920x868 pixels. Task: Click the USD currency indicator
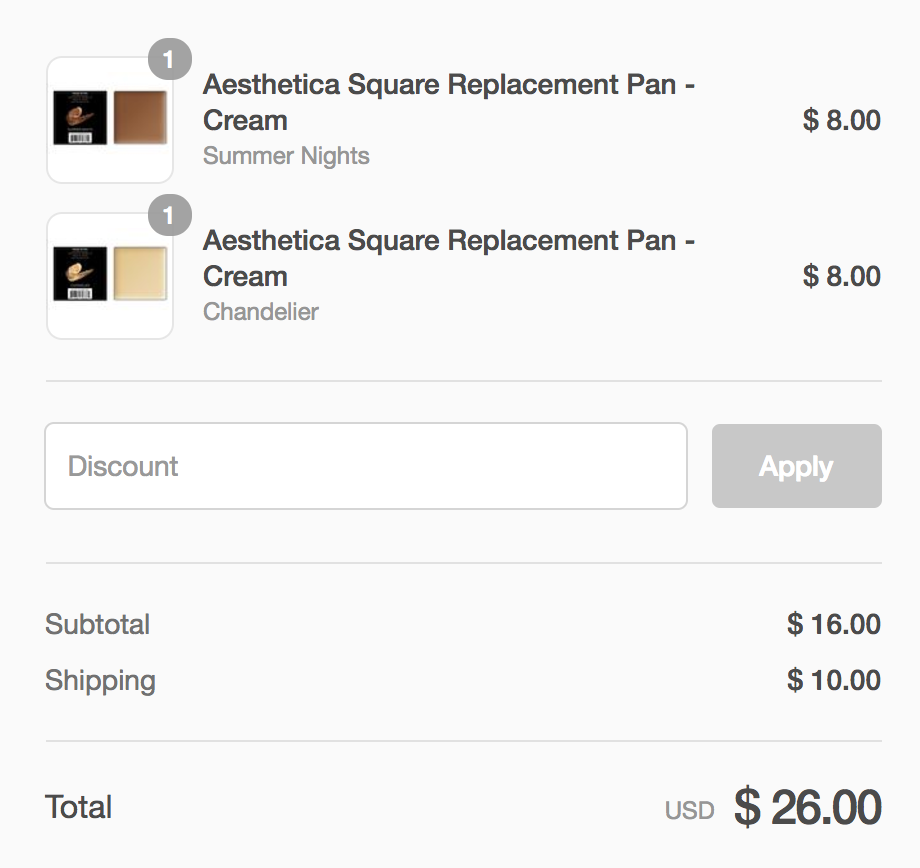[690, 810]
